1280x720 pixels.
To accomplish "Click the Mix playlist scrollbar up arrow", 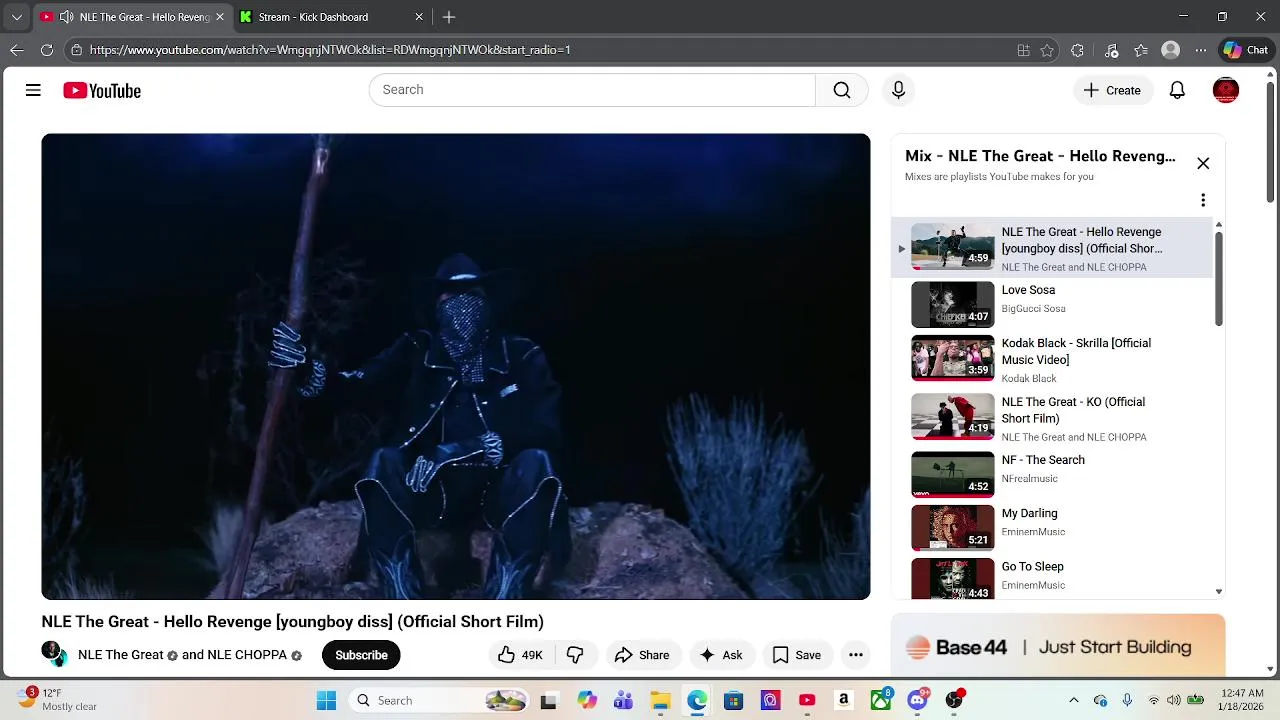I will (1218, 225).
